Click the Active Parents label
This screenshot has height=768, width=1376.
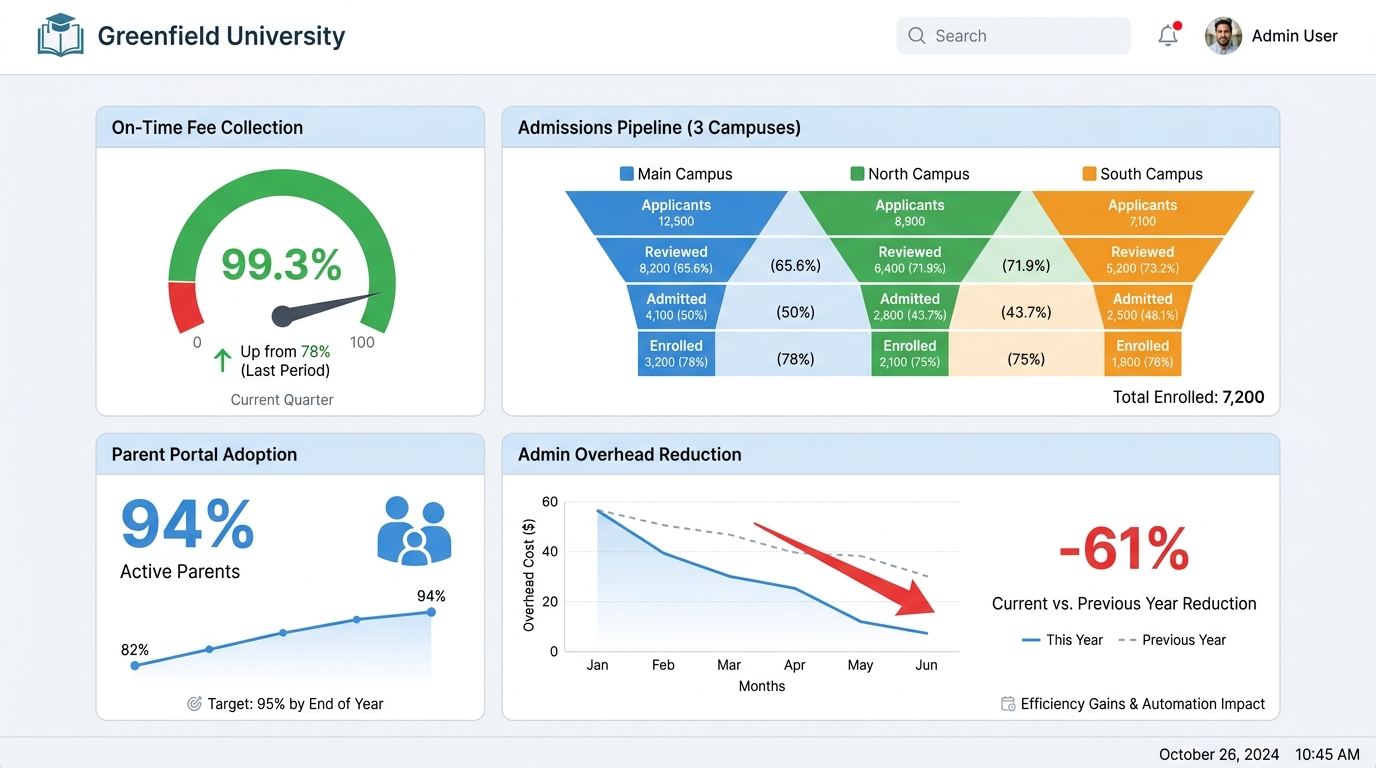tap(180, 572)
